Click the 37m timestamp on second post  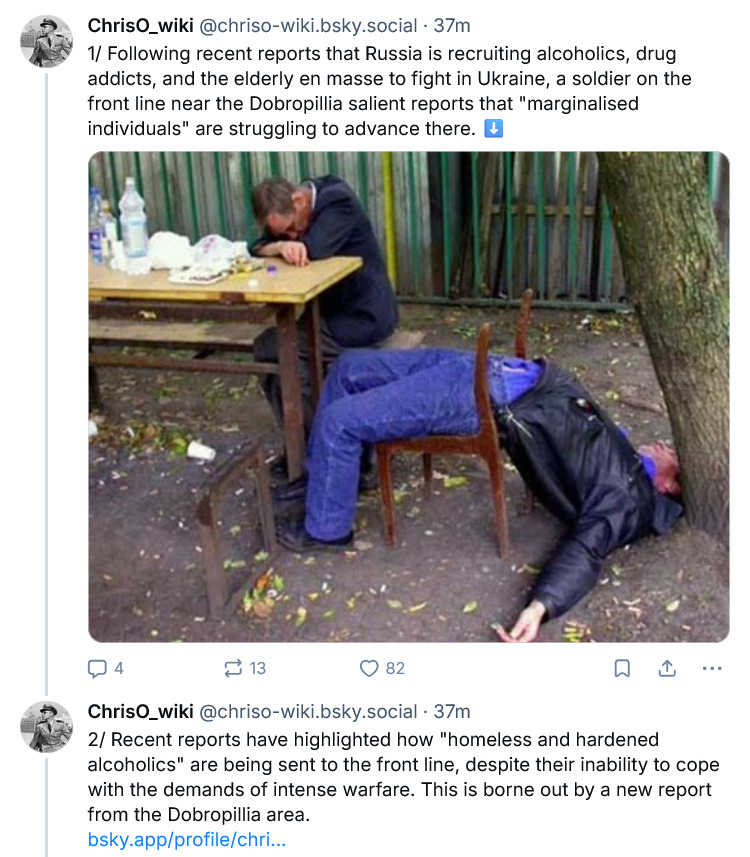[x=452, y=712]
